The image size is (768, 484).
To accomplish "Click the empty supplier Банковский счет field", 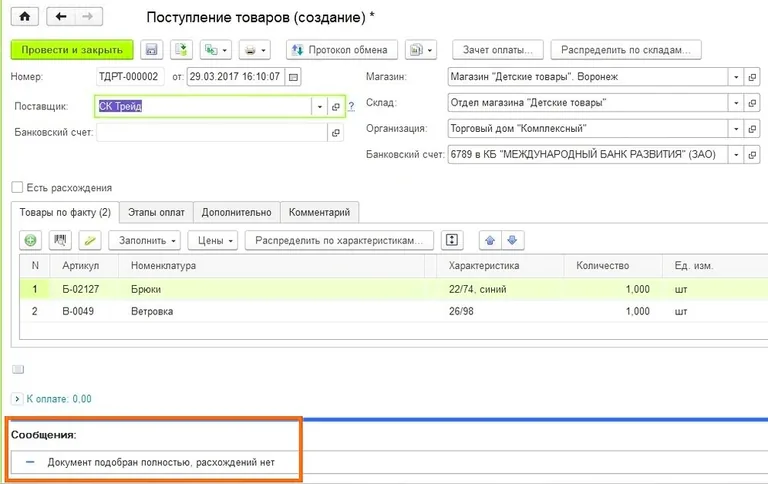I will pyautogui.click(x=212, y=133).
